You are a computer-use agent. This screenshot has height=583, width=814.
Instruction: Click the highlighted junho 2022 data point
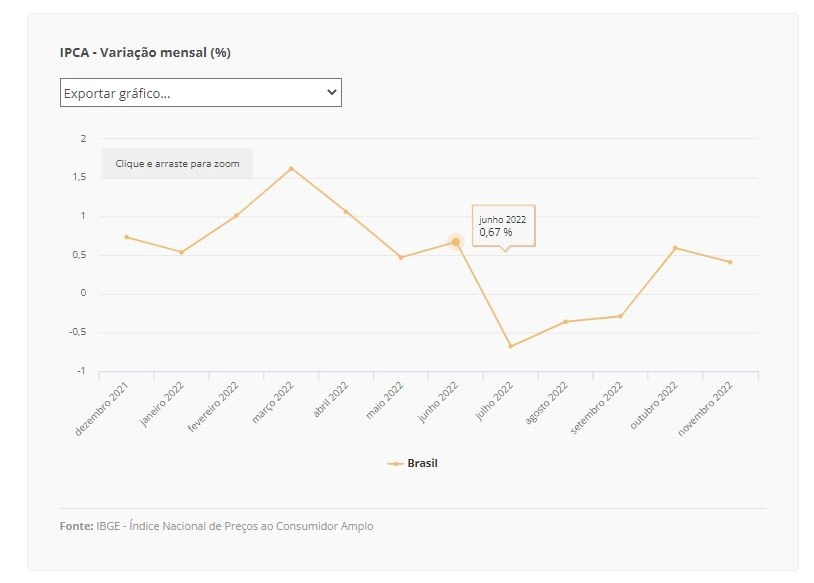(456, 242)
